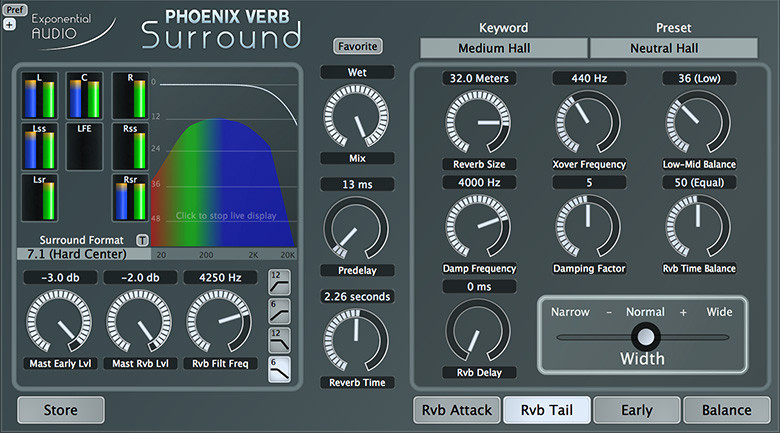780x433 pixels.
Task: Open the Pref button
Action: point(14,9)
